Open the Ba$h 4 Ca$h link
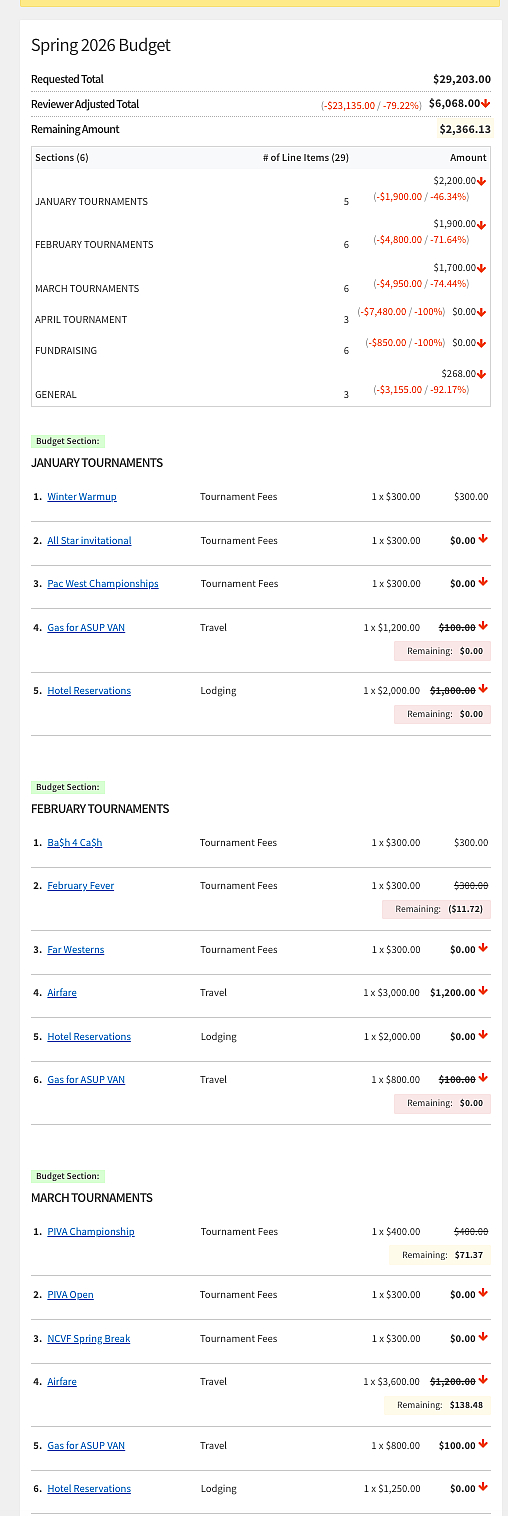Screen dimensions: 508x1516 click(x=75, y=843)
